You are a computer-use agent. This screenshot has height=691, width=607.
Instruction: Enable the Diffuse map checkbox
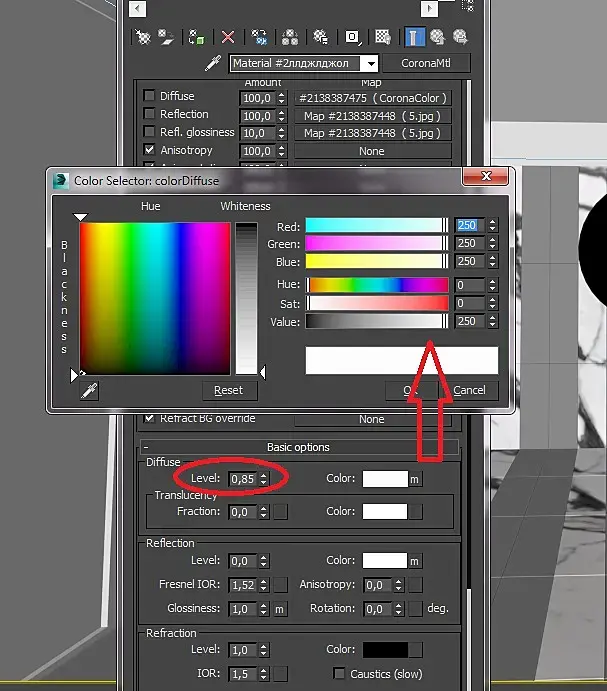(x=149, y=96)
